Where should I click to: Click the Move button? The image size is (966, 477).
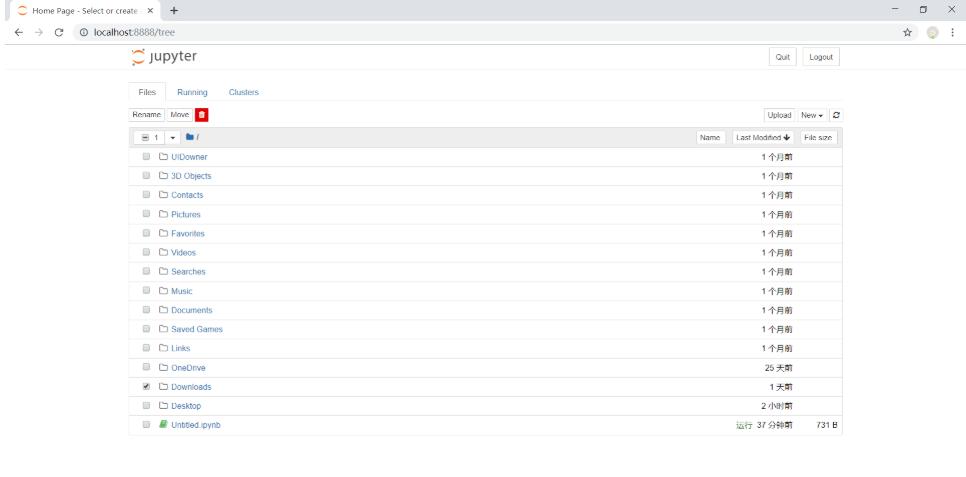pyautogui.click(x=180, y=115)
